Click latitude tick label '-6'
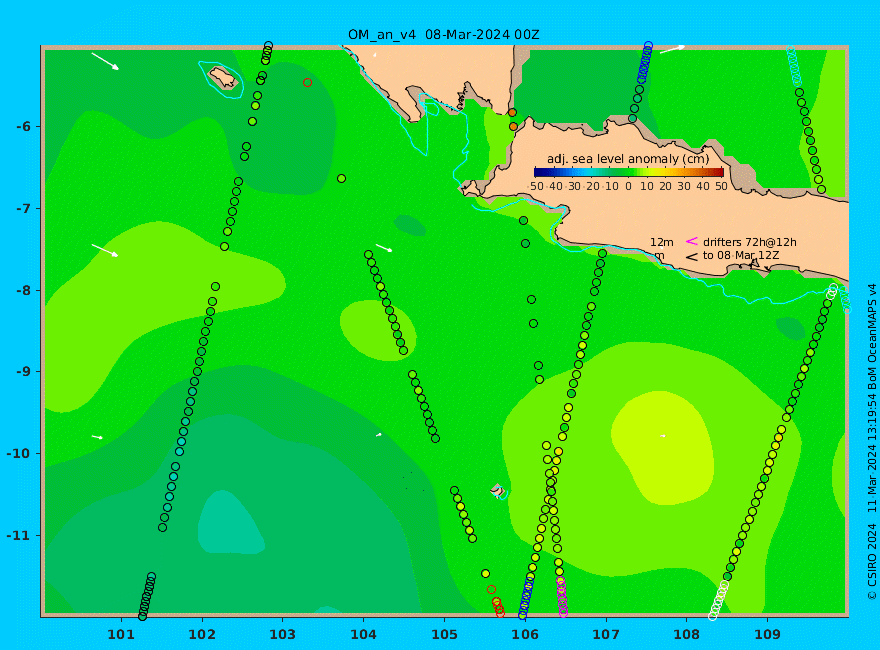Image resolution: width=880 pixels, height=650 pixels. pos(25,127)
